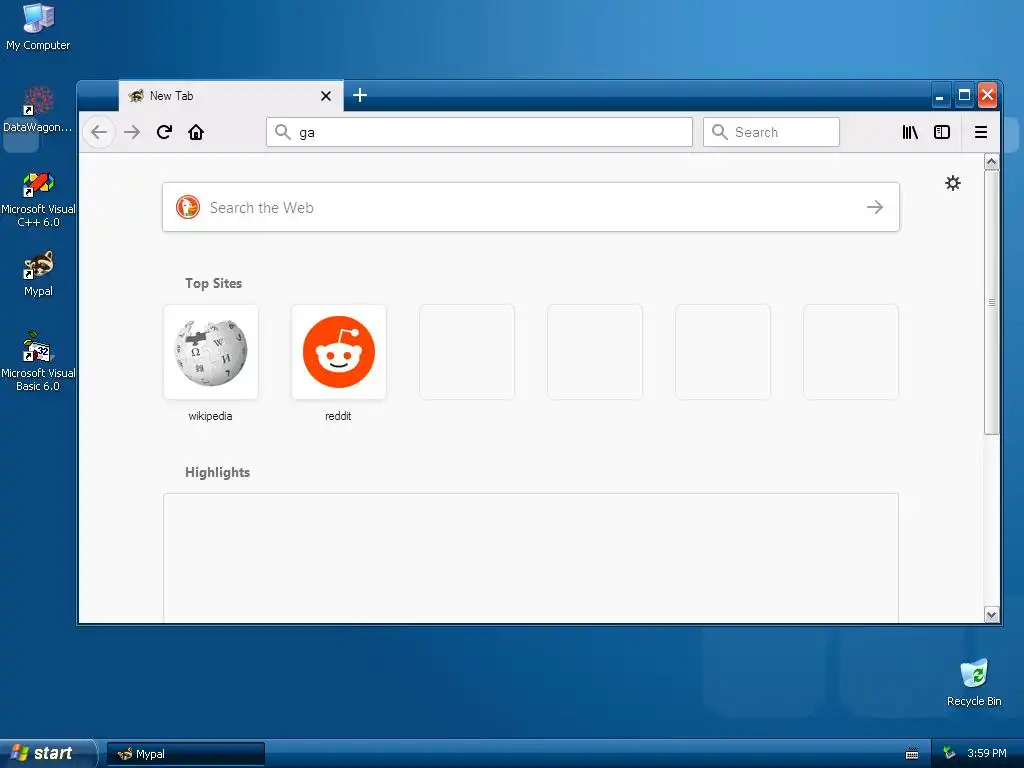1024x768 pixels.
Task: Click the scrollbar down arrow
Action: (991, 615)
